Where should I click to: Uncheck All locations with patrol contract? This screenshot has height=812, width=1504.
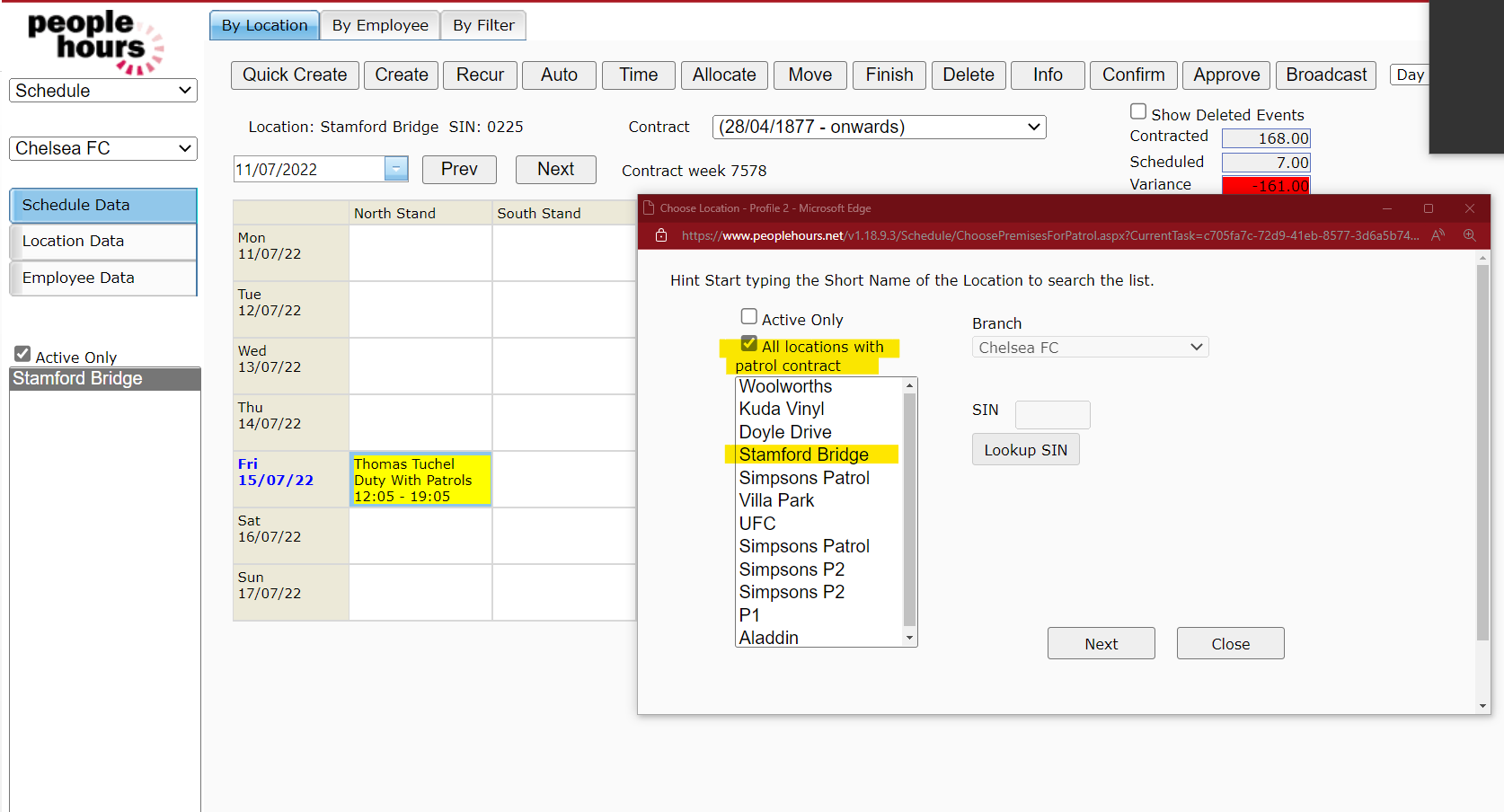click(749, 342)
